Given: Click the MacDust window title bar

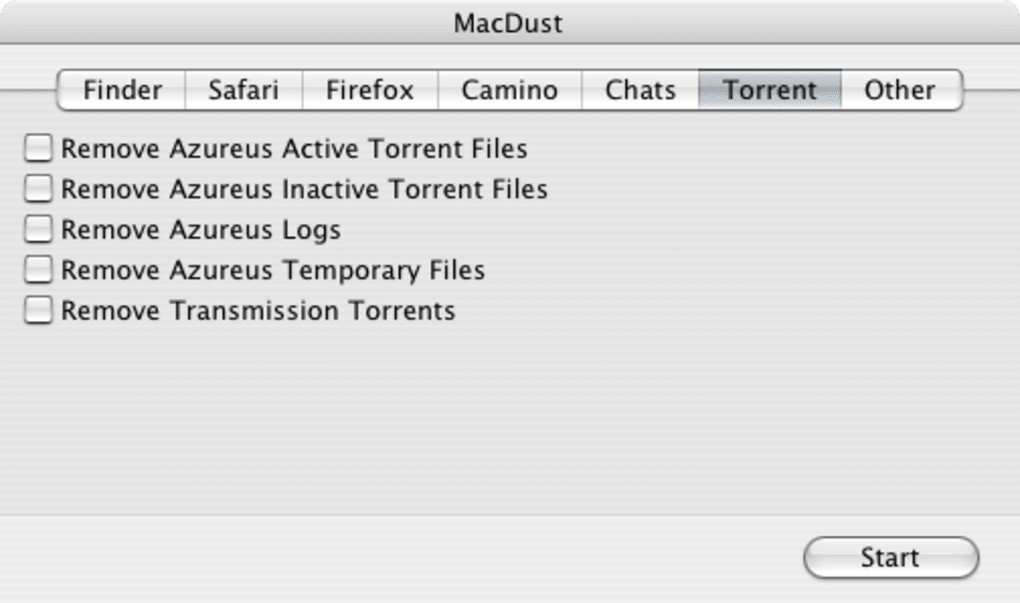Looking at the screenshot, I should pyautogui.click(x=509, y=22).
